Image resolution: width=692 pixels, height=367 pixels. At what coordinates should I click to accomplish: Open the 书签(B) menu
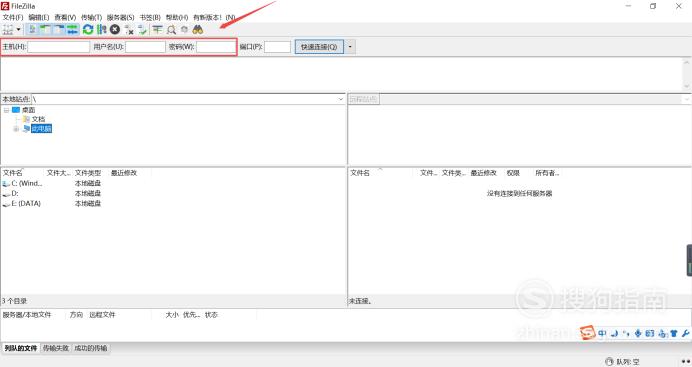coord(150,17)
